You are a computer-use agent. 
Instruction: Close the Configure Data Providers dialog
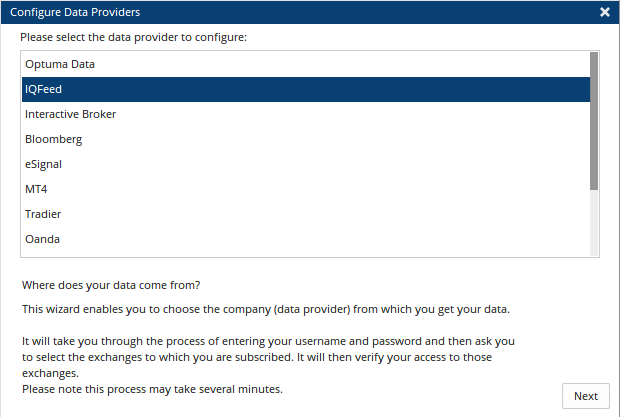(x=605, y=12)
